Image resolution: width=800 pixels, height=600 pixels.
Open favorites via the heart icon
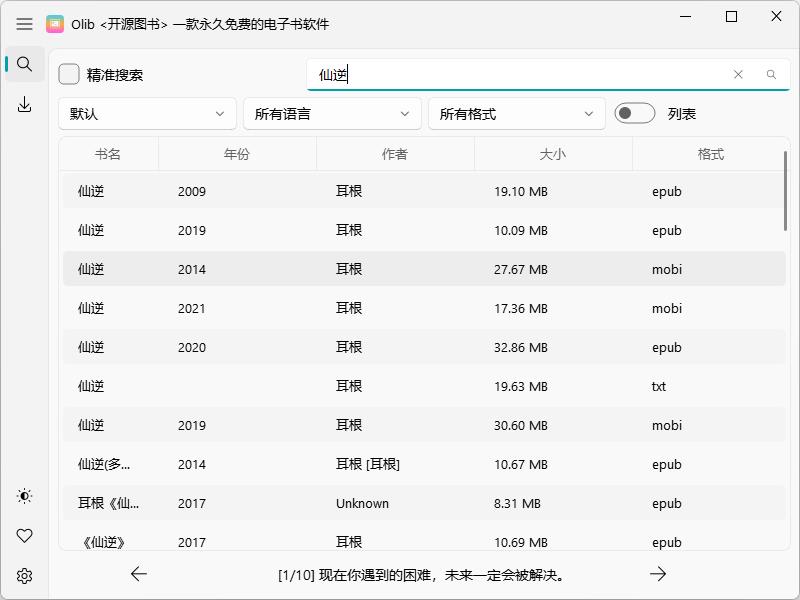24,535
